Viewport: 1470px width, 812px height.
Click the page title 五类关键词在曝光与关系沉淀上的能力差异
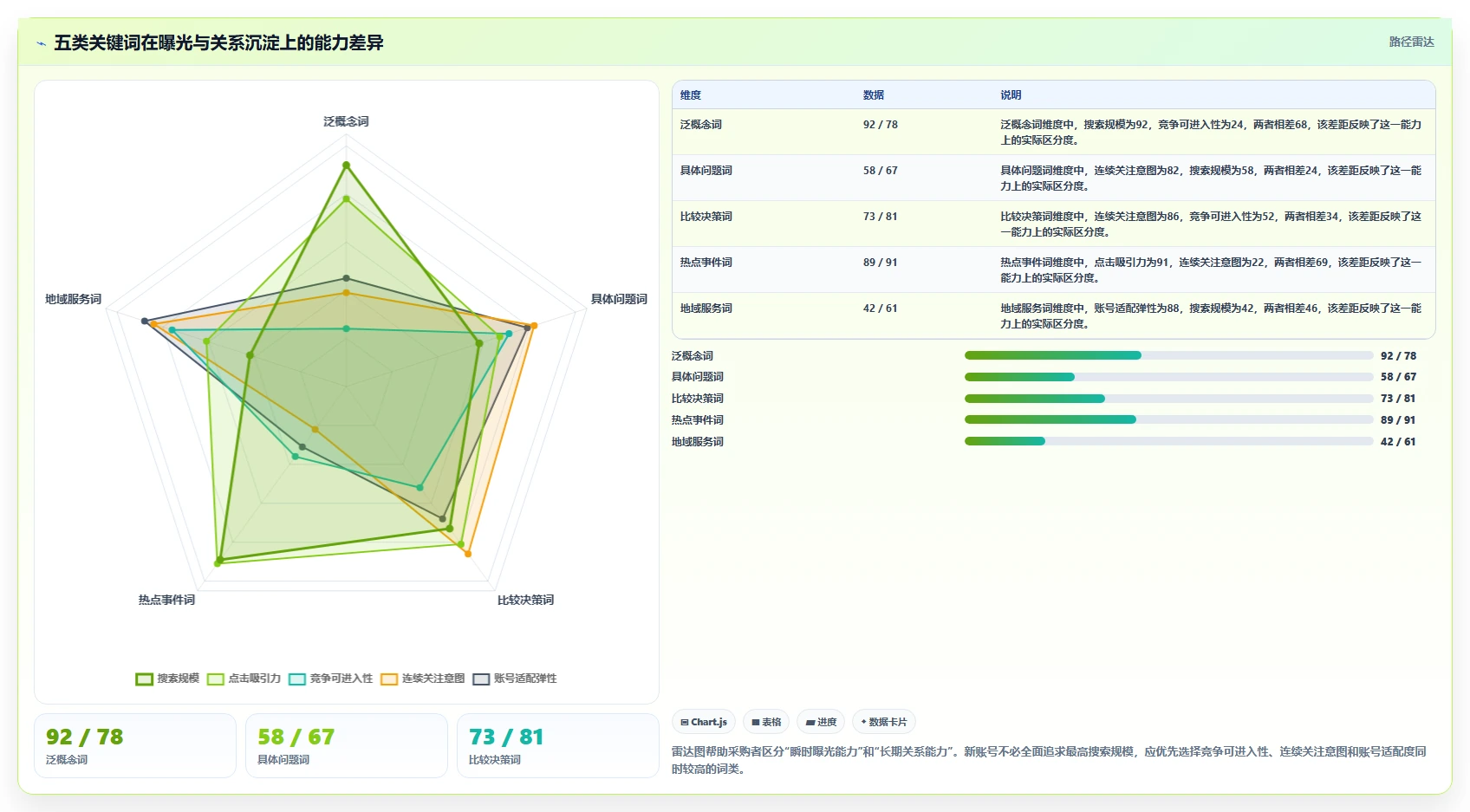[218, 43]
